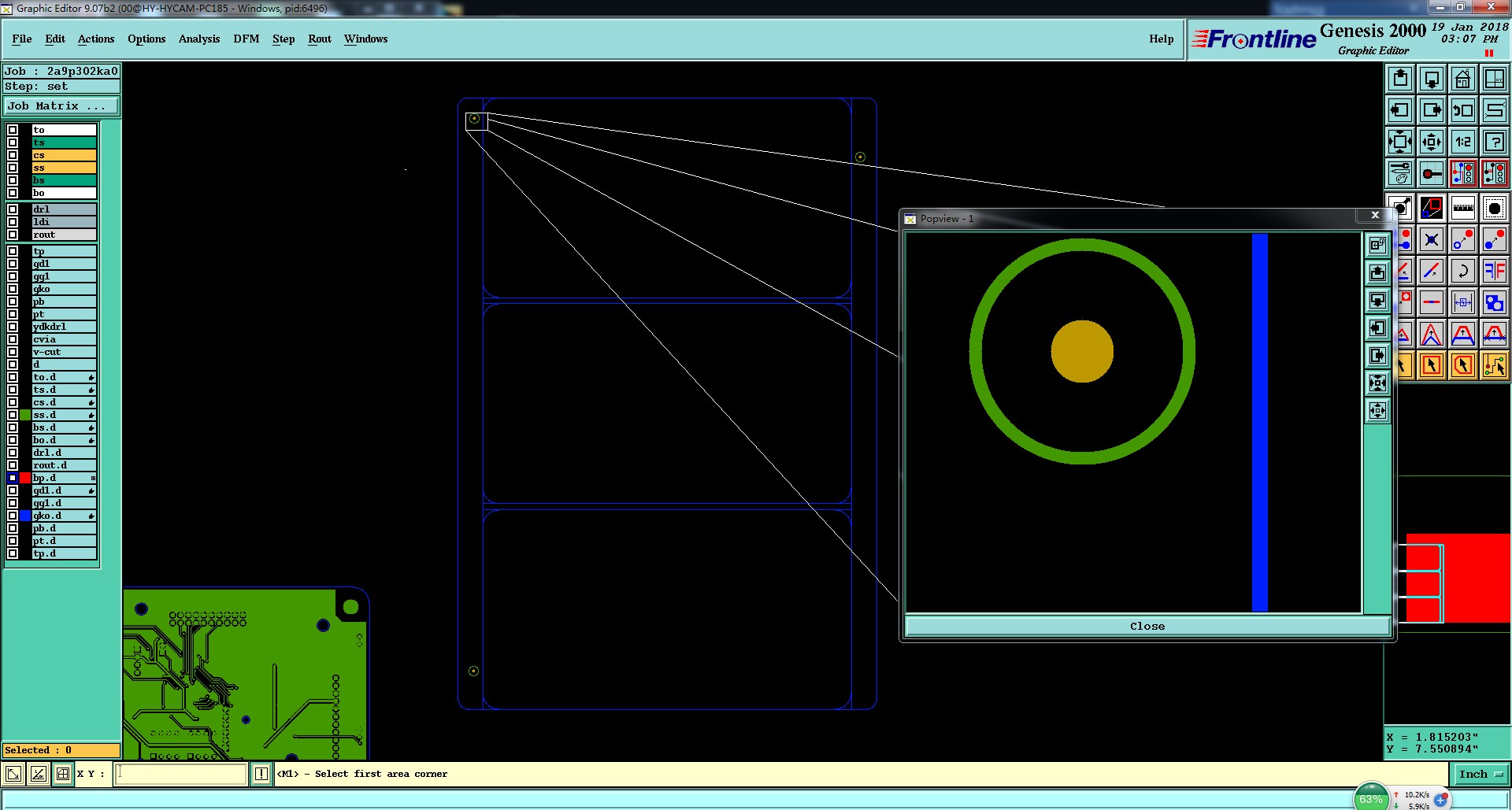The height and width of the screenshot is (810, 1512).
Task: Click the Inch units selector
Action: tap(1480, 774)
